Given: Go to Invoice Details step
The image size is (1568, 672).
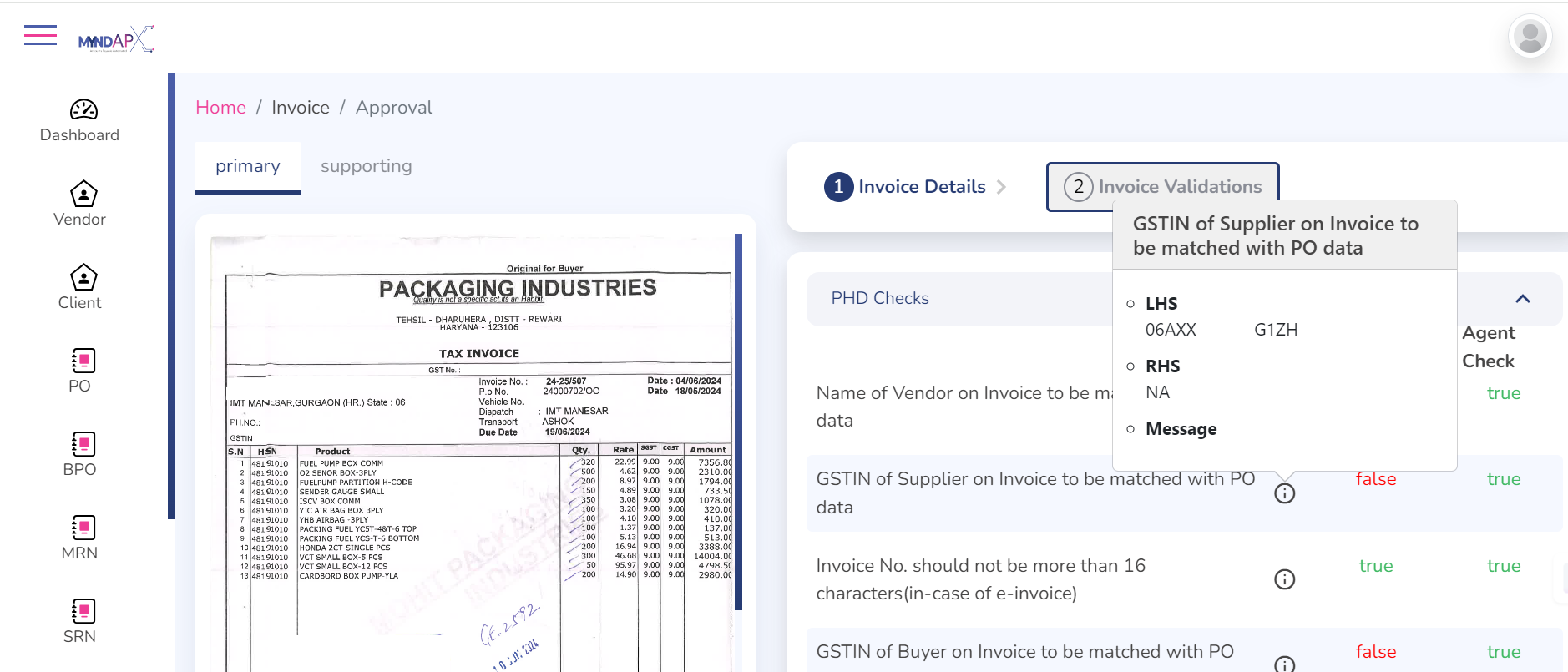Looking at the screenshot, I should (x=905, y=187).
